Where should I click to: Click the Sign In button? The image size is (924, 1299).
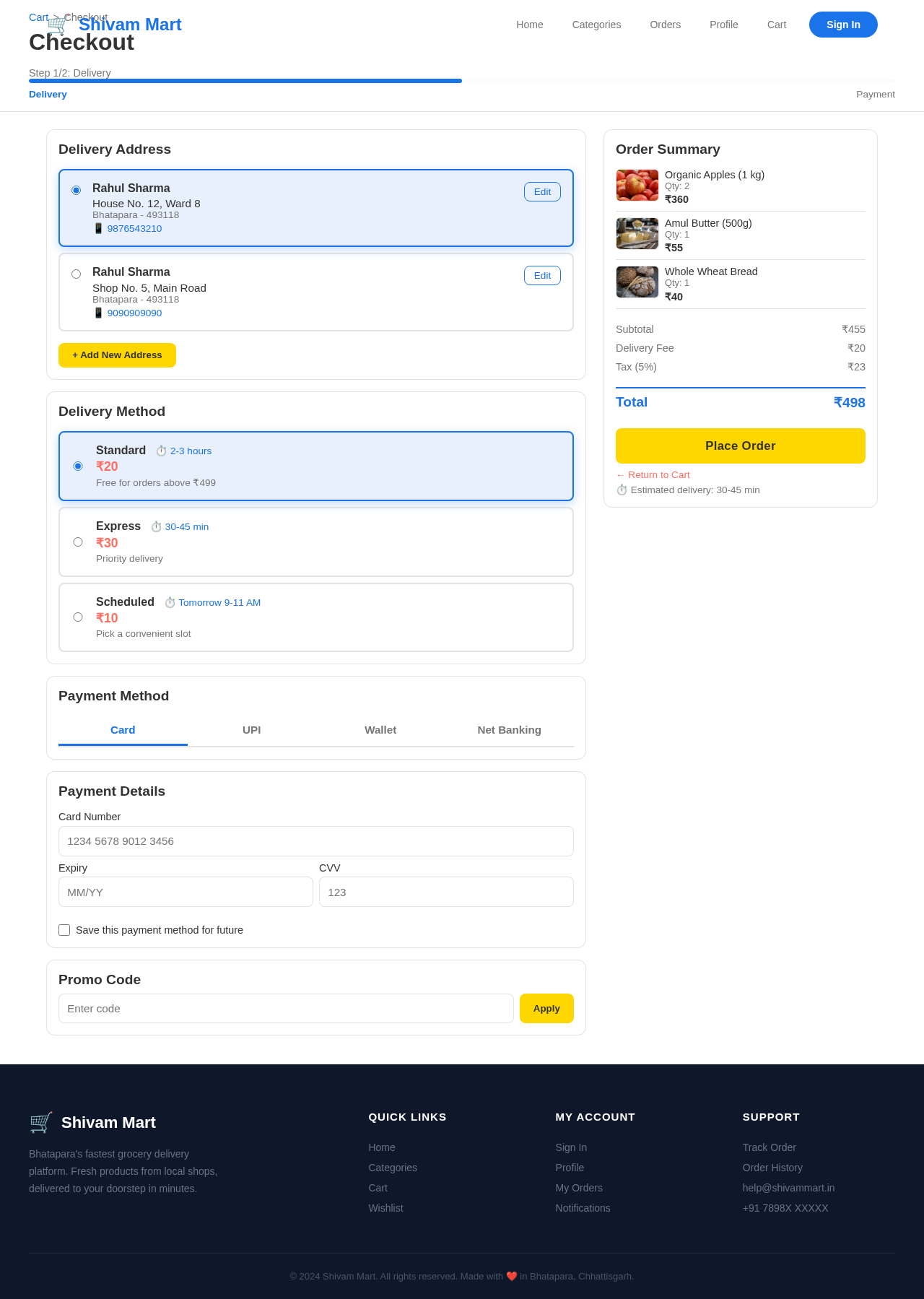[843, 25]
